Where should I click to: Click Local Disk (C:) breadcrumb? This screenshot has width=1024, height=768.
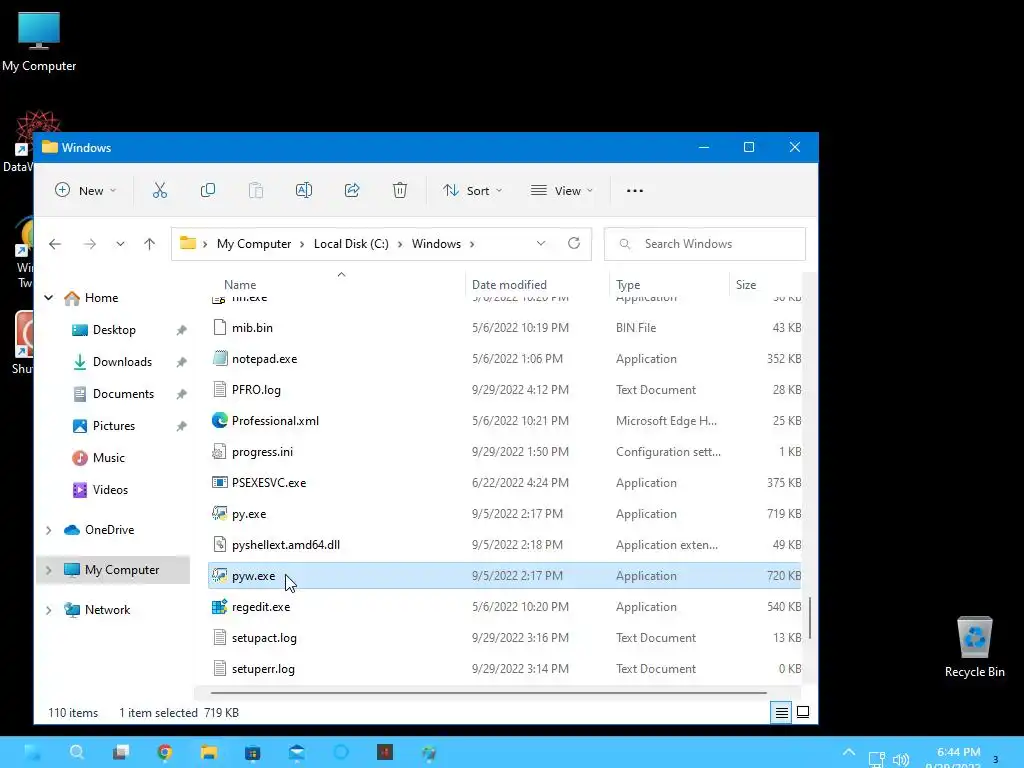[351, 244]
